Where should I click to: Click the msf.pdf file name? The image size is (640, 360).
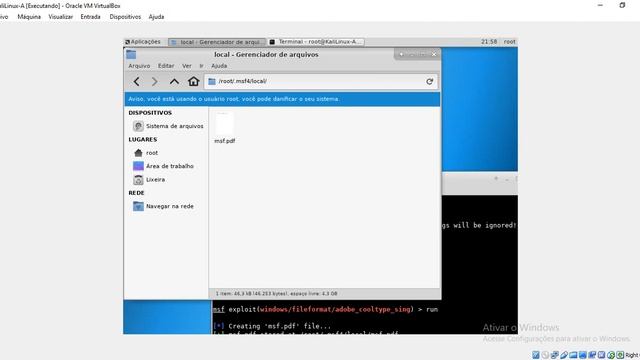click(224, 141)
